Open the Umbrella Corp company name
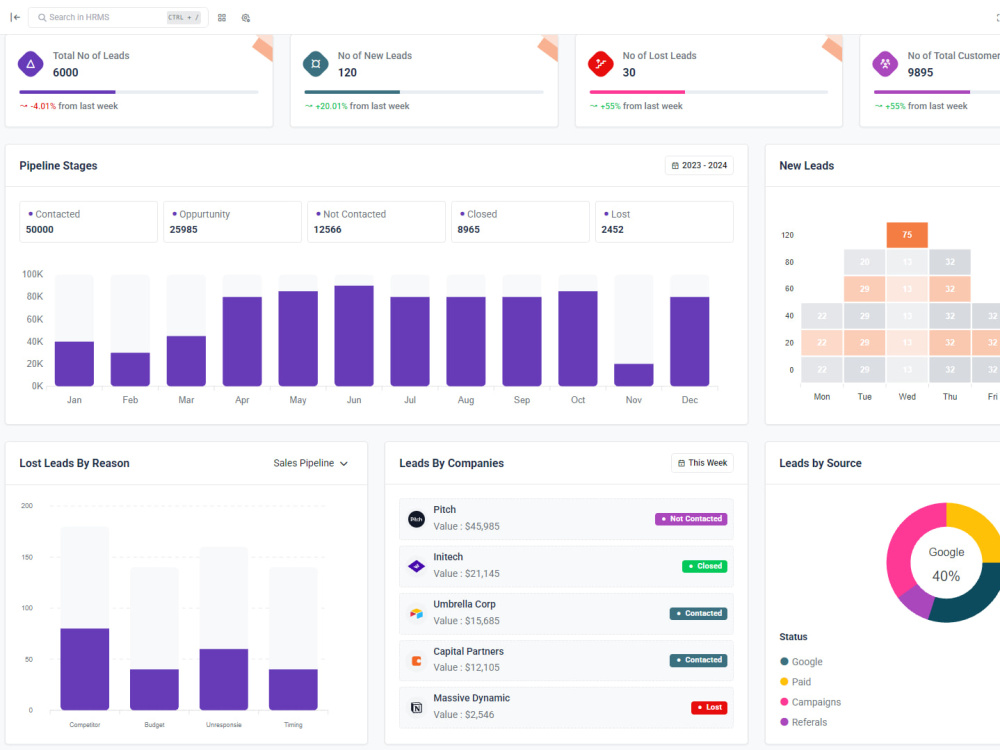Viewport: 1000px width, 750px height. click(464, 604)
